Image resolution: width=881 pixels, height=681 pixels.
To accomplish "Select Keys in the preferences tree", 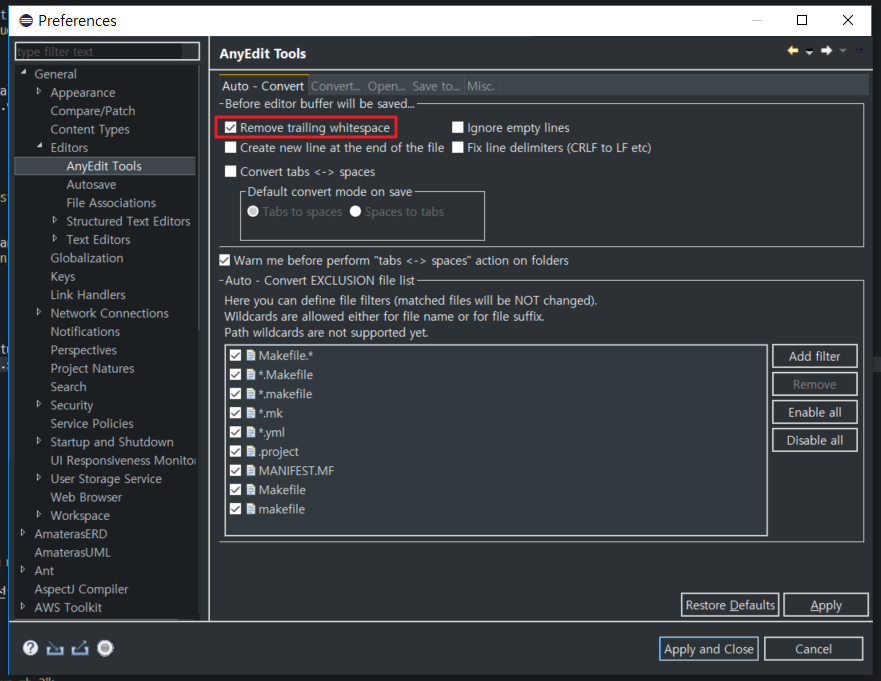I will pyautogui.click(x=62, y=276).
